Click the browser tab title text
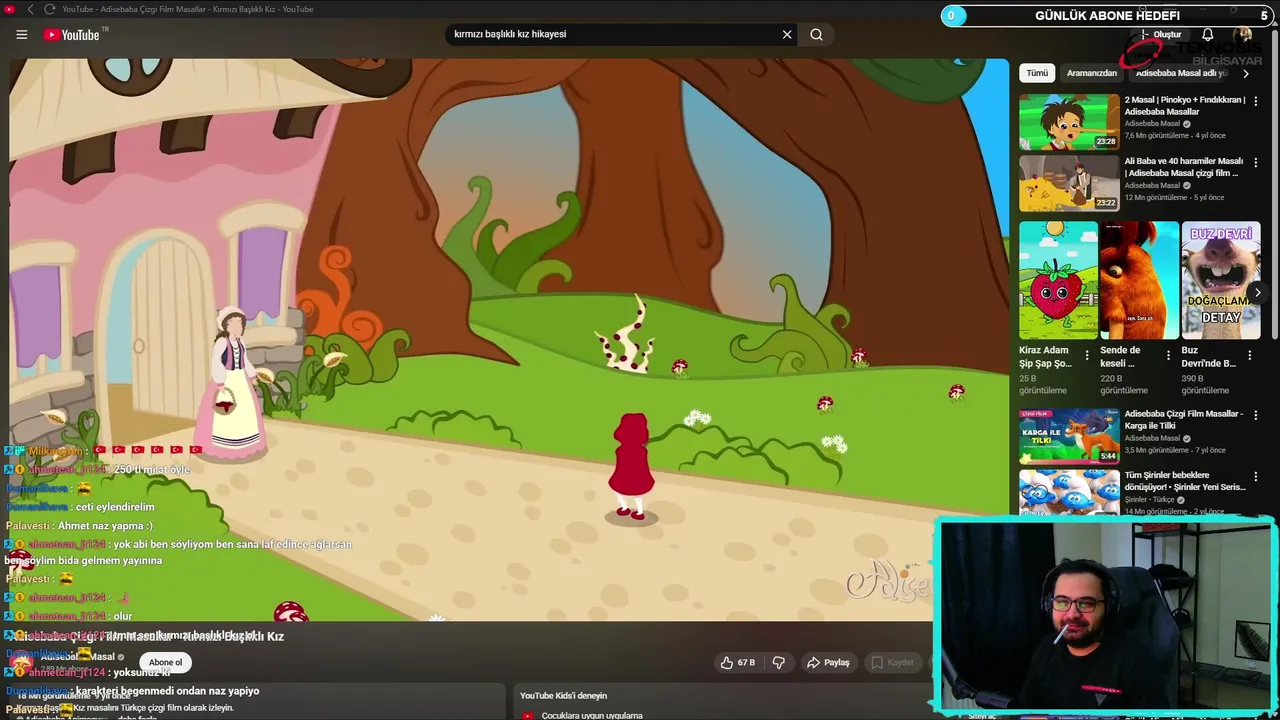This screenshot has height=720, width=1280. click(x=187, y=9)
